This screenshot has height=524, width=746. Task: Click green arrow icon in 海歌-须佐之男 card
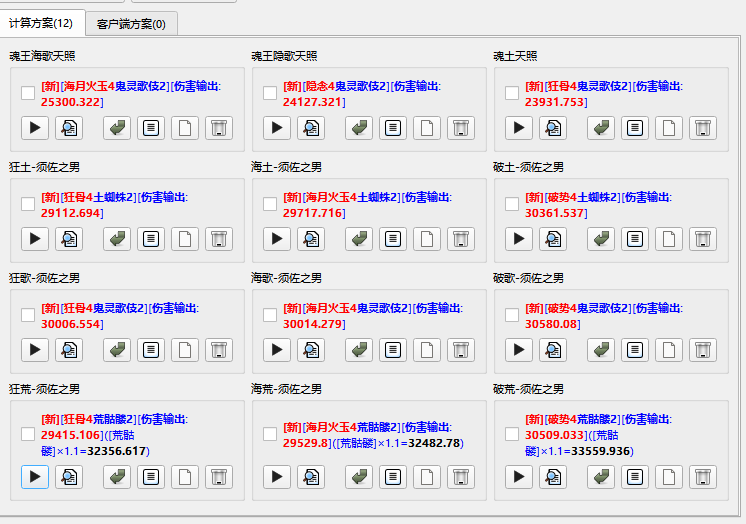[359, 350]
